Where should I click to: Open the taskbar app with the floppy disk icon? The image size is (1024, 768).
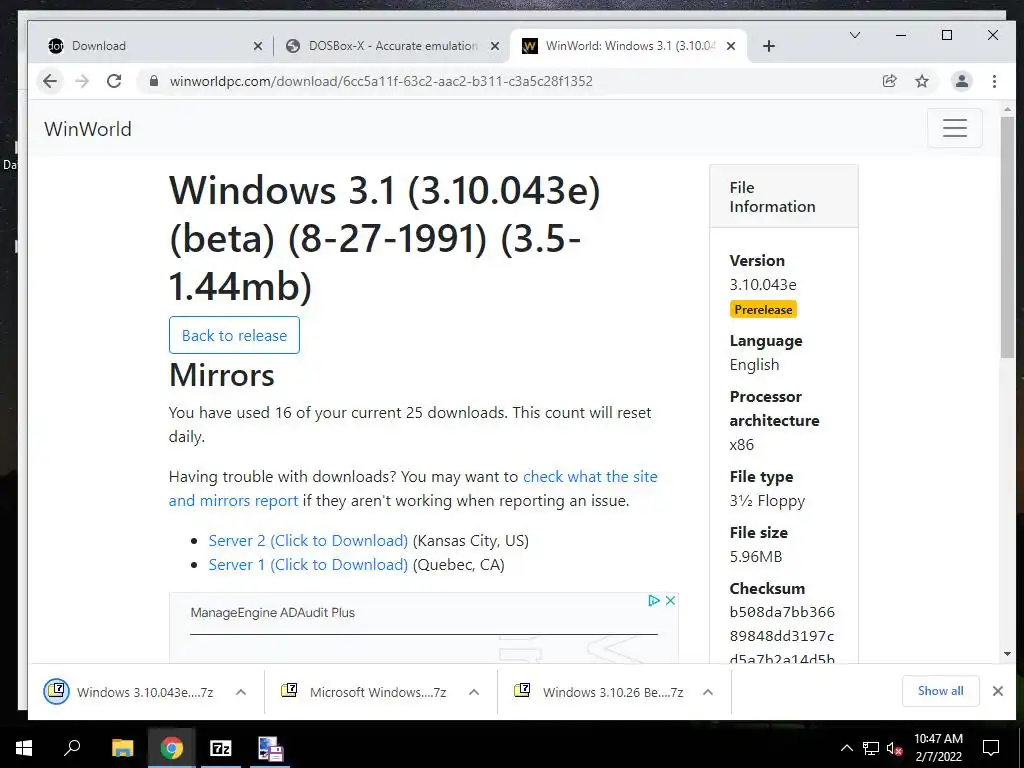click(x=270, y=748)
